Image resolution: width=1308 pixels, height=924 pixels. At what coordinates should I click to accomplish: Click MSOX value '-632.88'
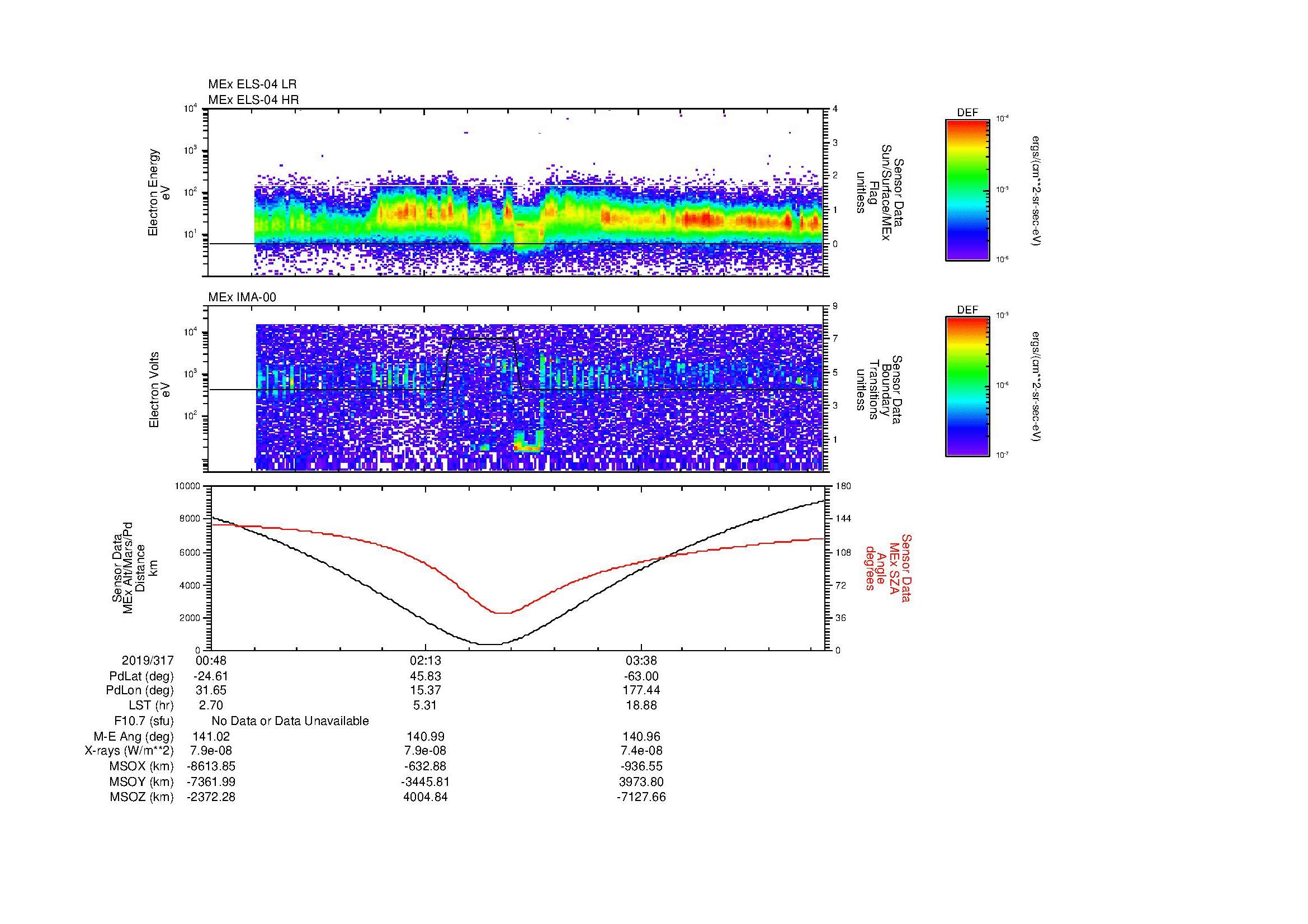pos(426,766)
